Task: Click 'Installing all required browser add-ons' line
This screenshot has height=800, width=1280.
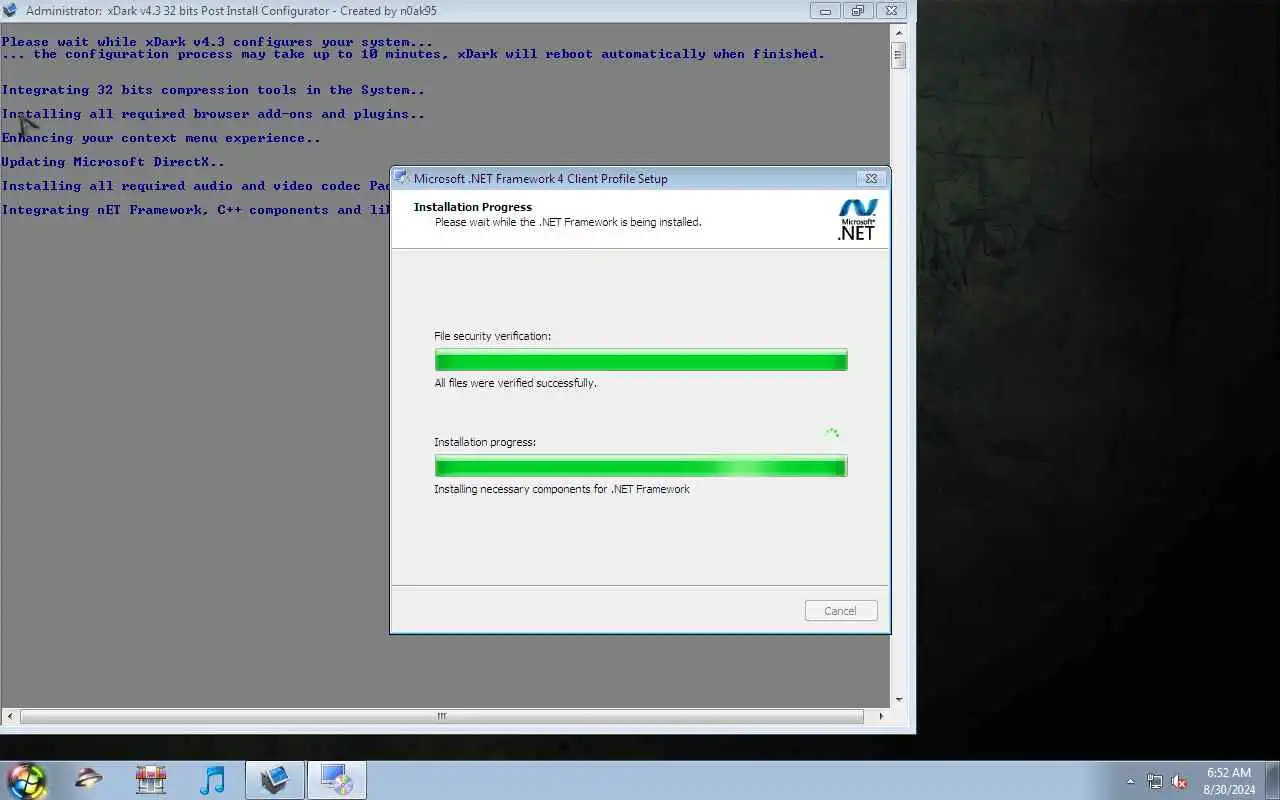Action: [x=213, y=114]
